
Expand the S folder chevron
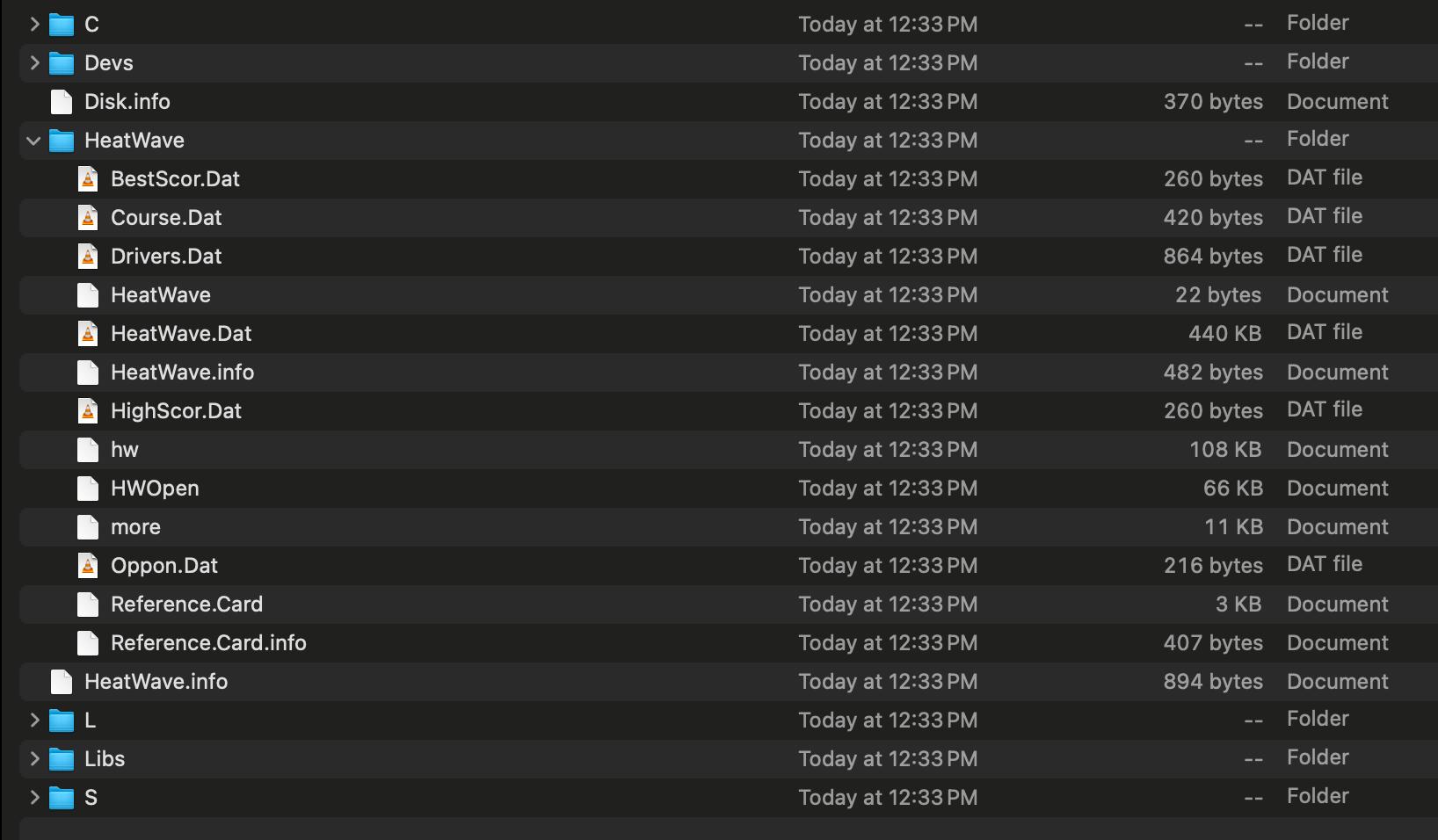pos(34,798)
